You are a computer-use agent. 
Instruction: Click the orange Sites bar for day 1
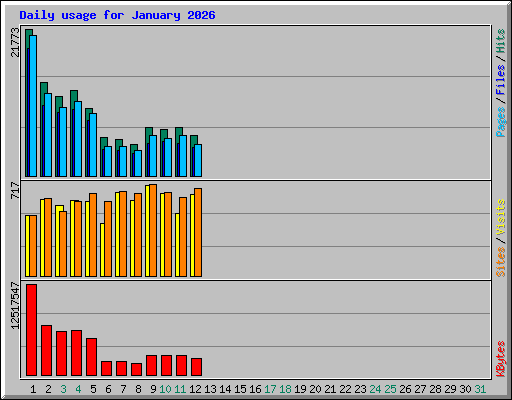pyautogui.click(x=33, y=246)
